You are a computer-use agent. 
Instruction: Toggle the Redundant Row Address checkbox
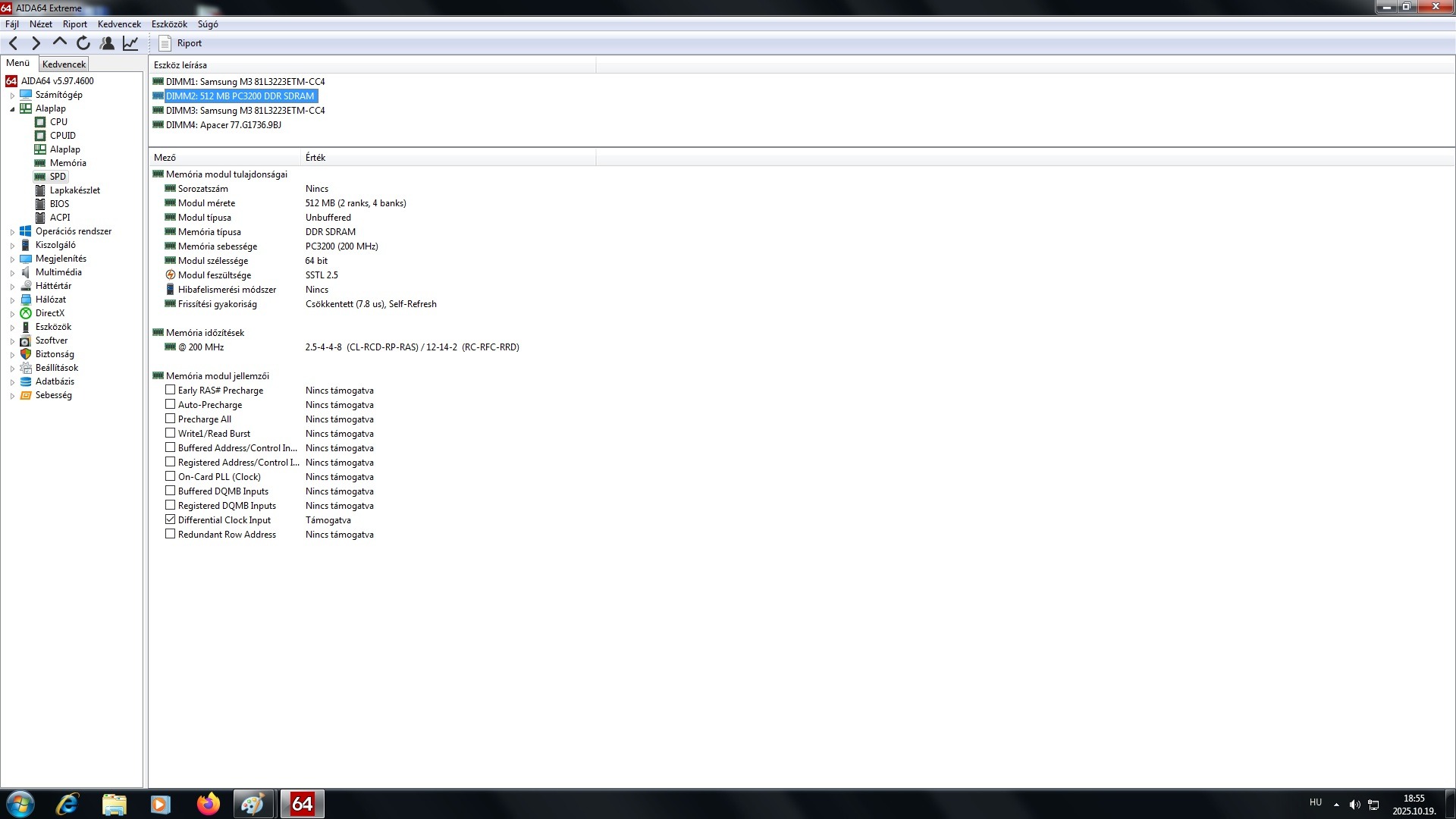[171, 534]
